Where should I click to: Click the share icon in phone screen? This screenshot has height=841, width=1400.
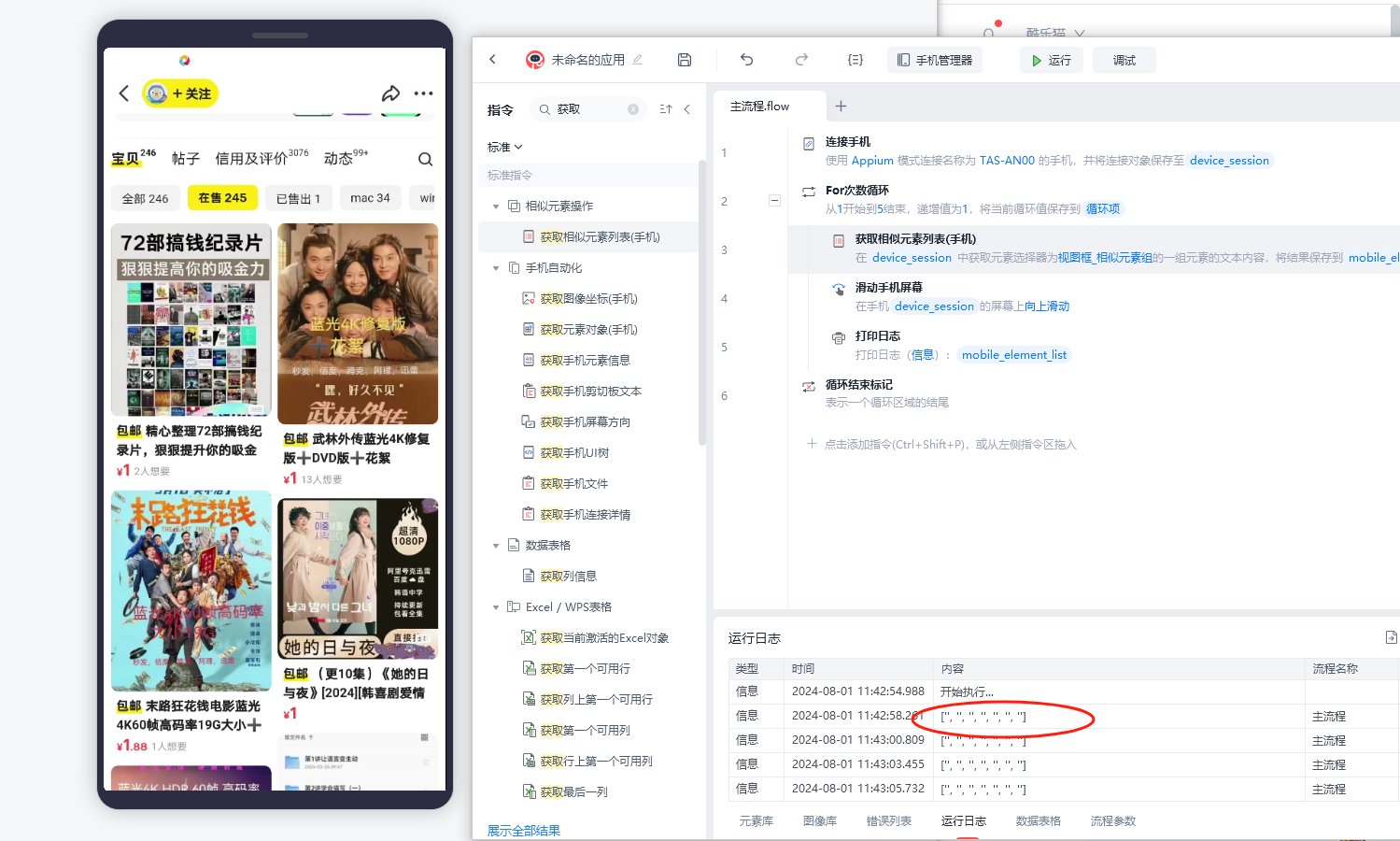[x=390, y=93]
